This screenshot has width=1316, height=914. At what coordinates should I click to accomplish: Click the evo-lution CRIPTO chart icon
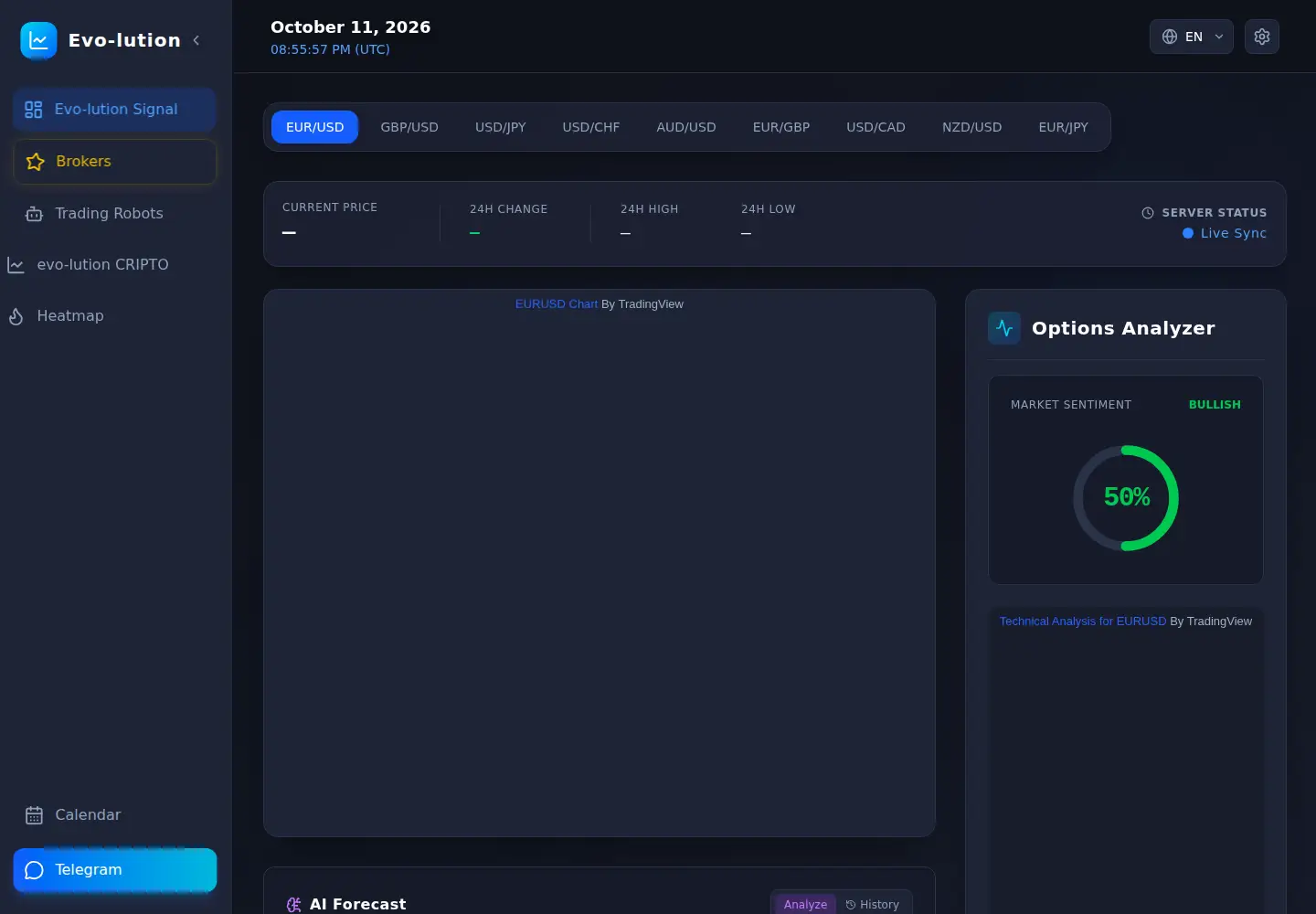pos(16,265)
